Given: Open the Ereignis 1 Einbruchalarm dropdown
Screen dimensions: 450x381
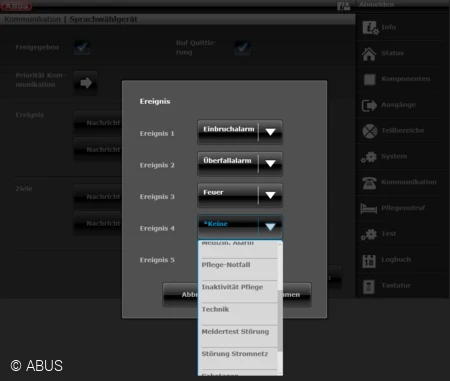Looking at the screenshot, I should click(x=240, y=132).
